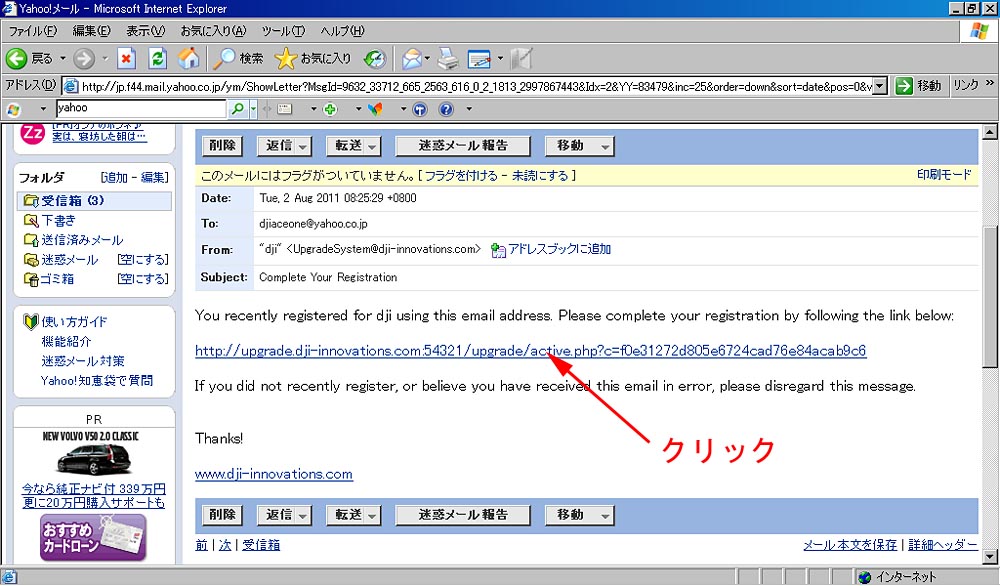1000x586 pixels.
Task: Click the add to address book icon
Action: (x=498, y=249)
